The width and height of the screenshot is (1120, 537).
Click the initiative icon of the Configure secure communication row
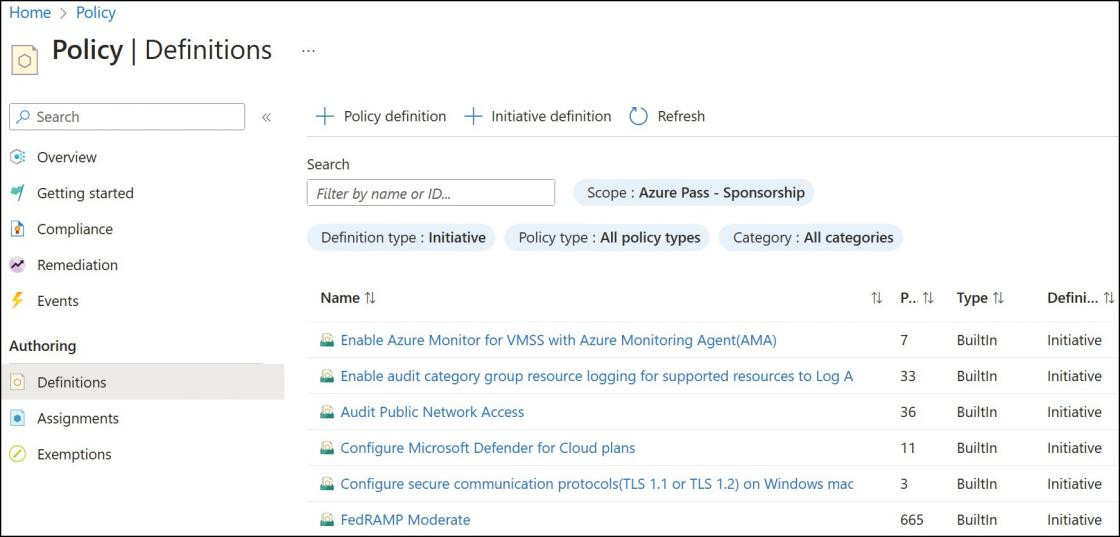(x=327, y=483)
